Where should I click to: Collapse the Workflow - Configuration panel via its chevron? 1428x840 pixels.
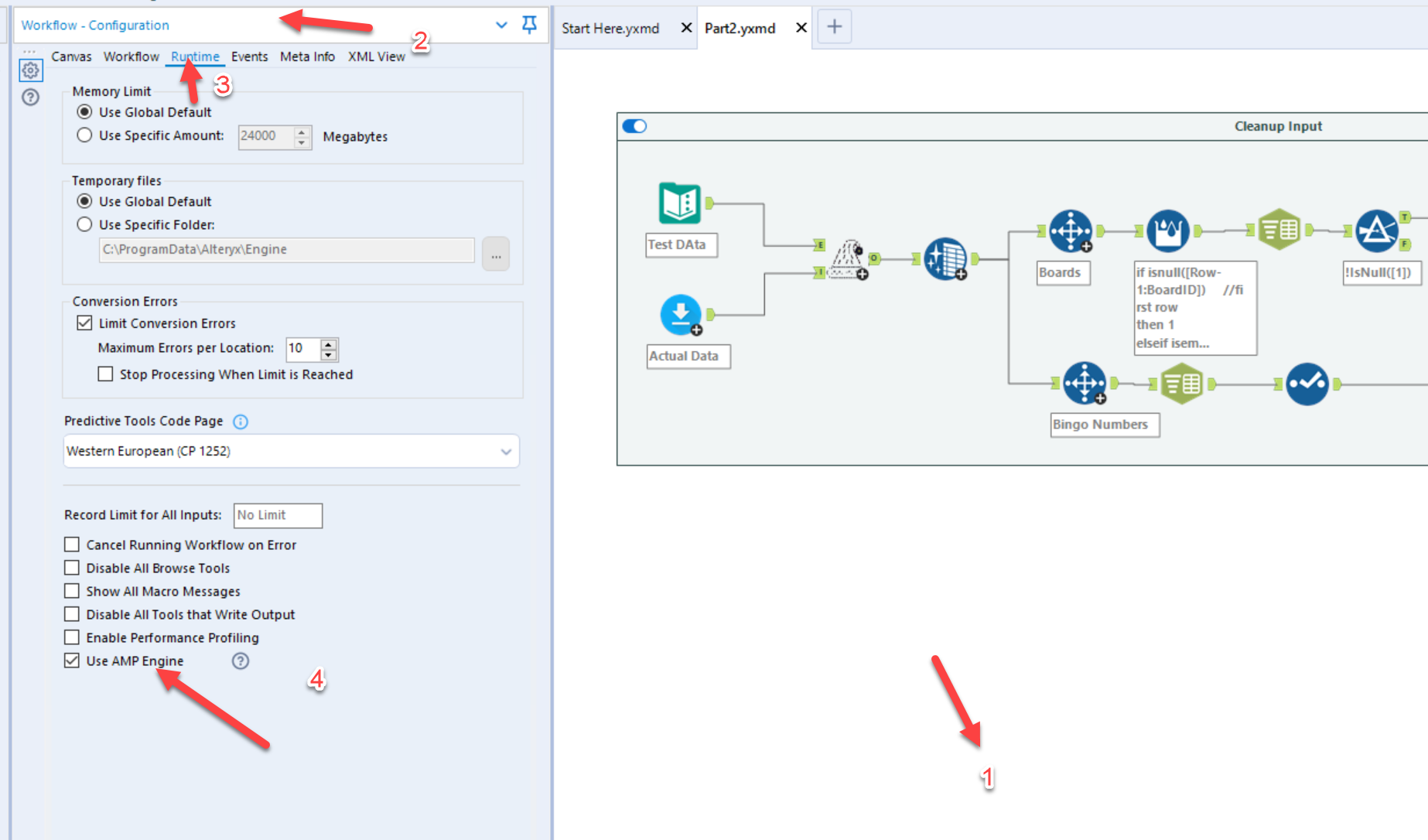(x=501, y=25)
